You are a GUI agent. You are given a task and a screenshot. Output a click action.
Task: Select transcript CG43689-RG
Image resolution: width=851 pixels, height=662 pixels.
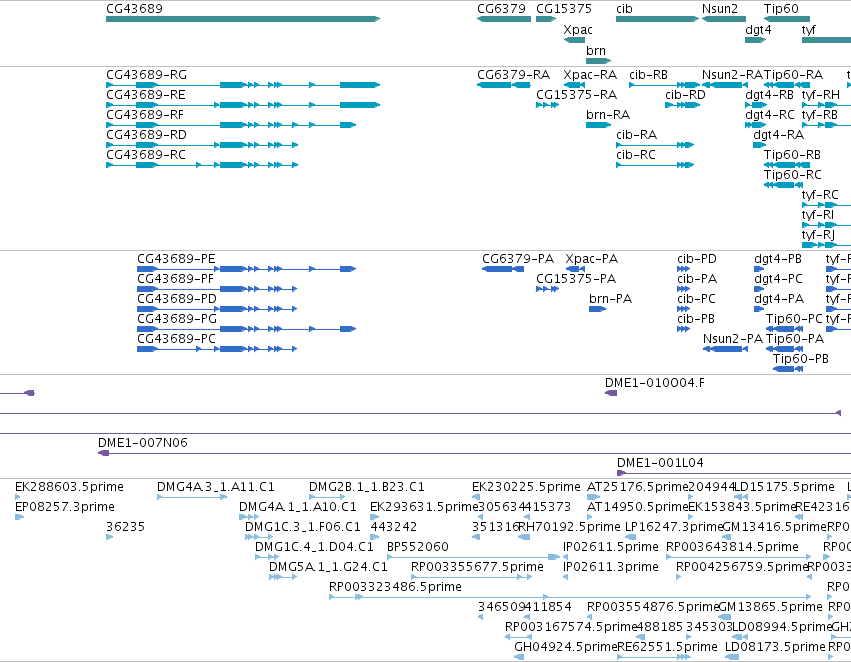point(243,85)
